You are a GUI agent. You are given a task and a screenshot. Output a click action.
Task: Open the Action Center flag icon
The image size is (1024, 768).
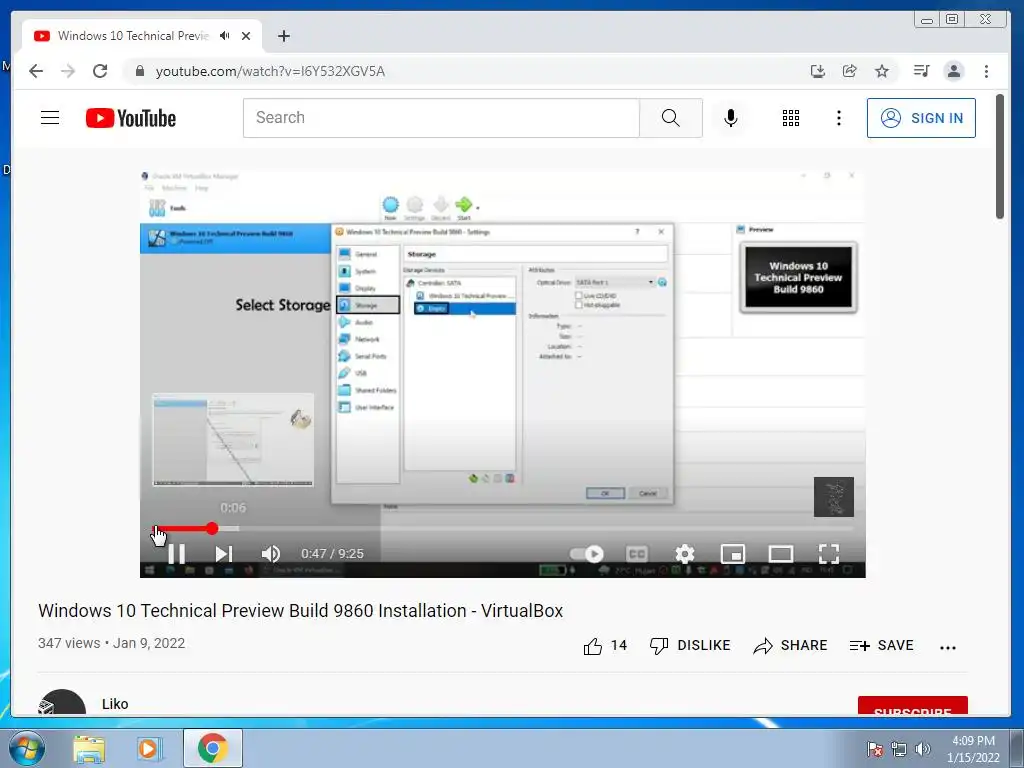[875, 749]
